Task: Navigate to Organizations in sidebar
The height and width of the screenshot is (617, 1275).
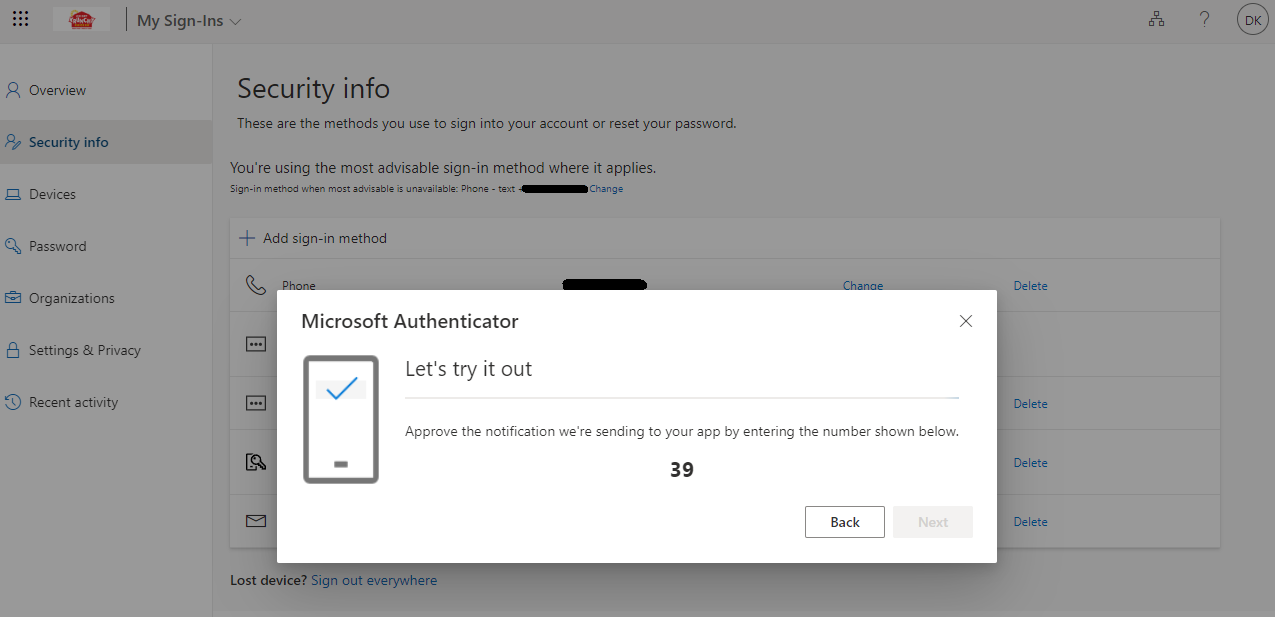Action: [71, 298]
